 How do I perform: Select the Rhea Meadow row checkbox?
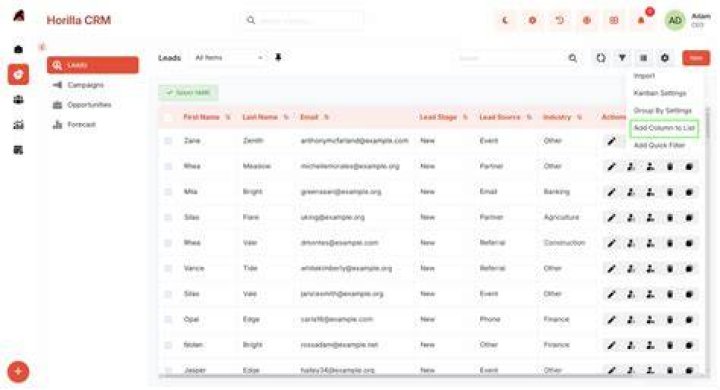(x=168, y=166)
